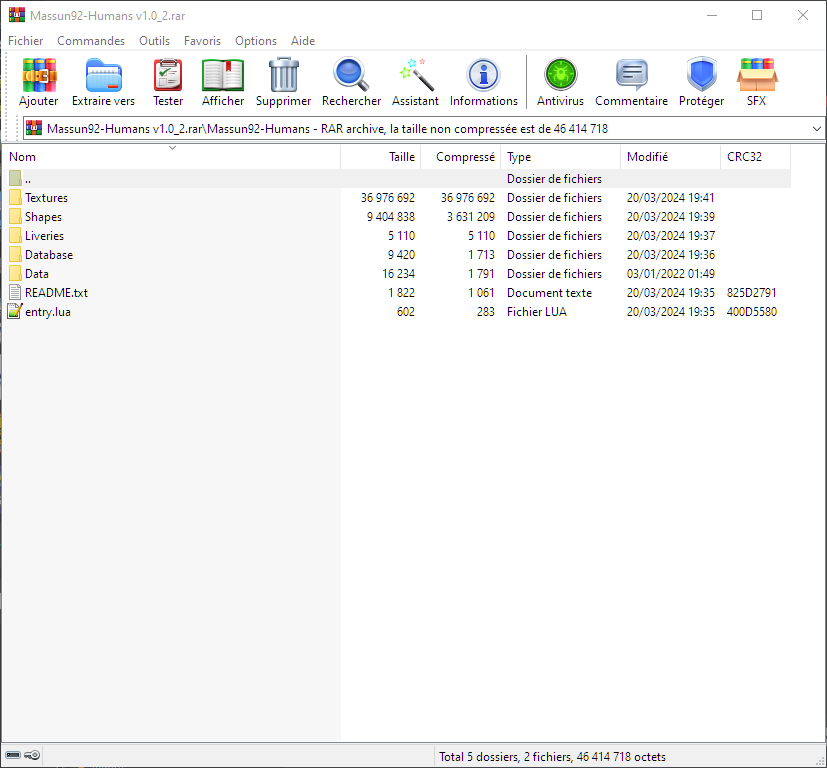This screenshot has width=827, height=768.
Task: Click compressed value '3 631 209'
Action: 470,217
